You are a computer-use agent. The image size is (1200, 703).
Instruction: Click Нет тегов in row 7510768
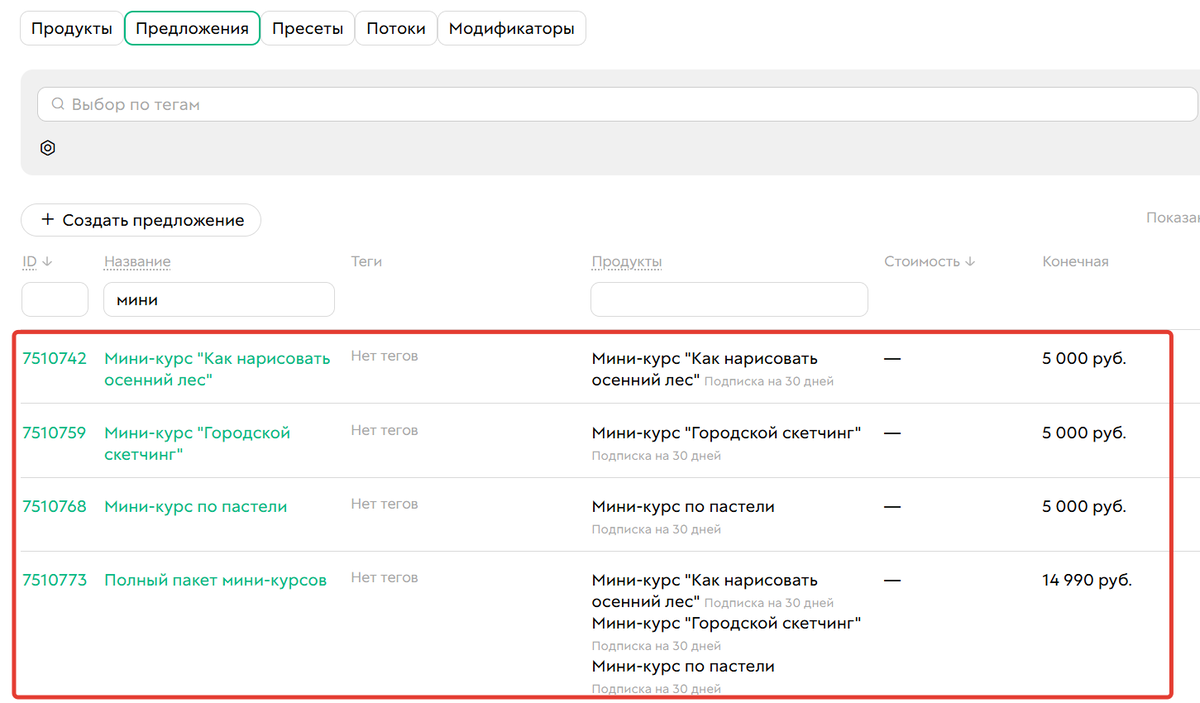pyautogui.click(x=384, y=505)
